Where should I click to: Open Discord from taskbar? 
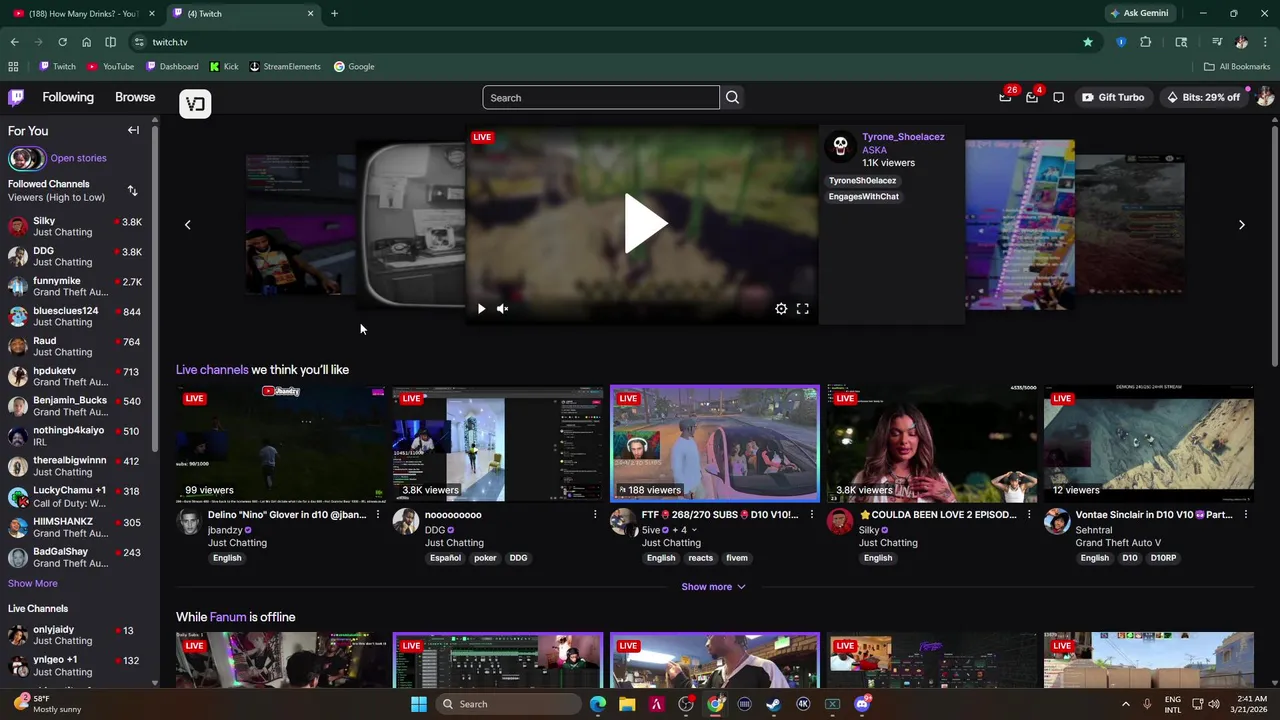coord(862,704)
